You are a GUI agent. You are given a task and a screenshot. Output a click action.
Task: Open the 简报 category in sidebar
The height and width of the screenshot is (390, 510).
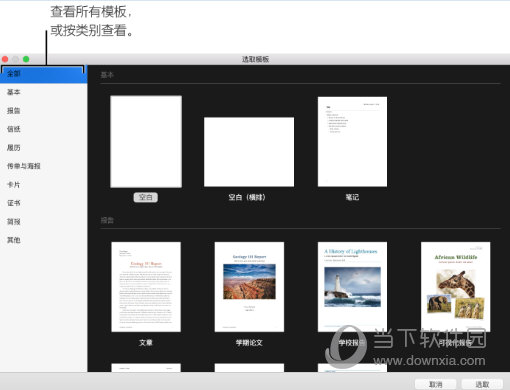tap(14, 222)
